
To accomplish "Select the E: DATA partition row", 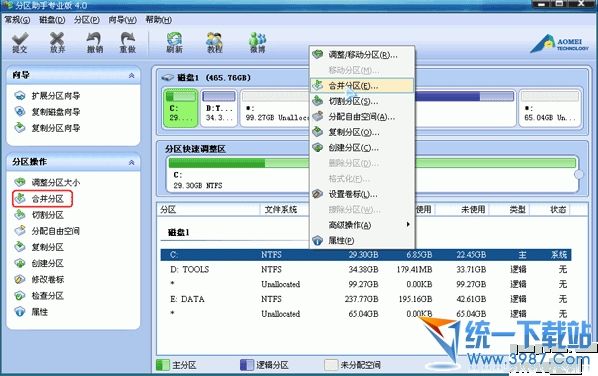I will [x=366, y=299].
